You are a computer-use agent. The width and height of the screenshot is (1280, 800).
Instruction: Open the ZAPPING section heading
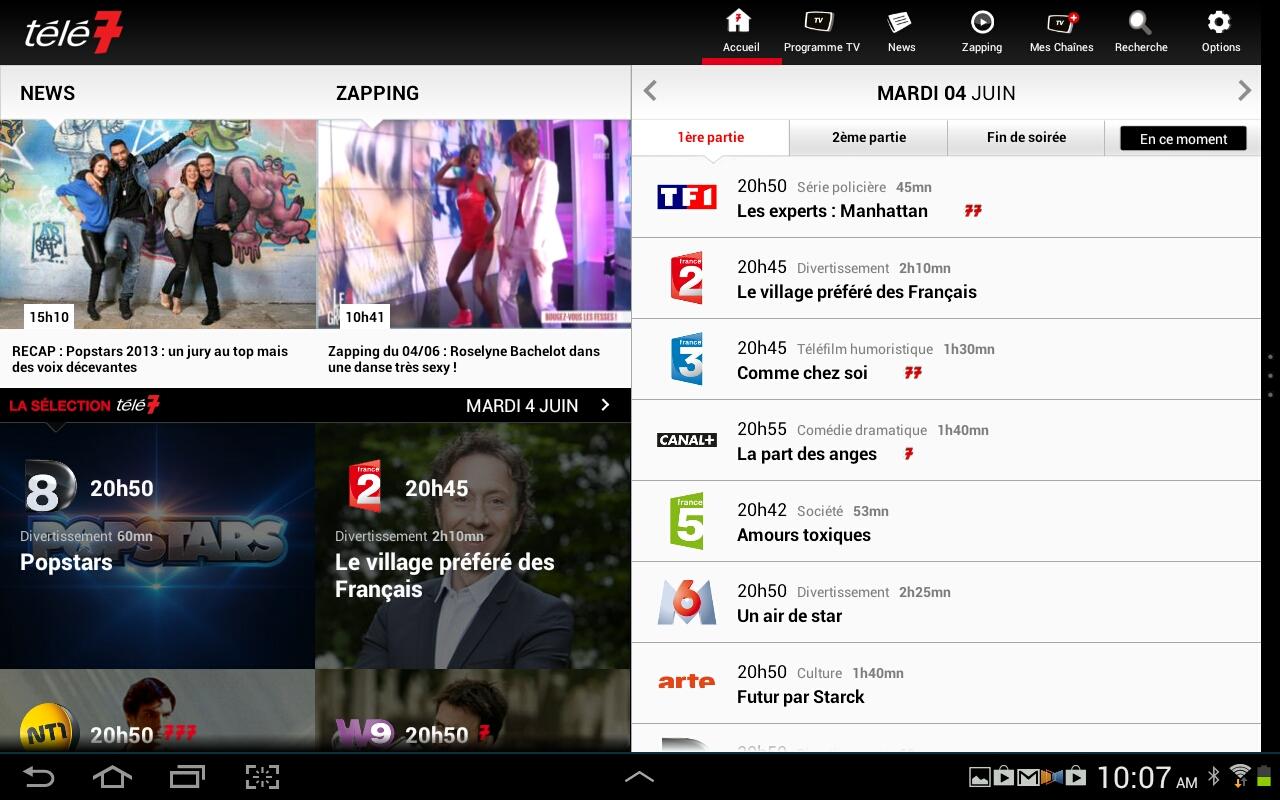[x=377, y=93]
